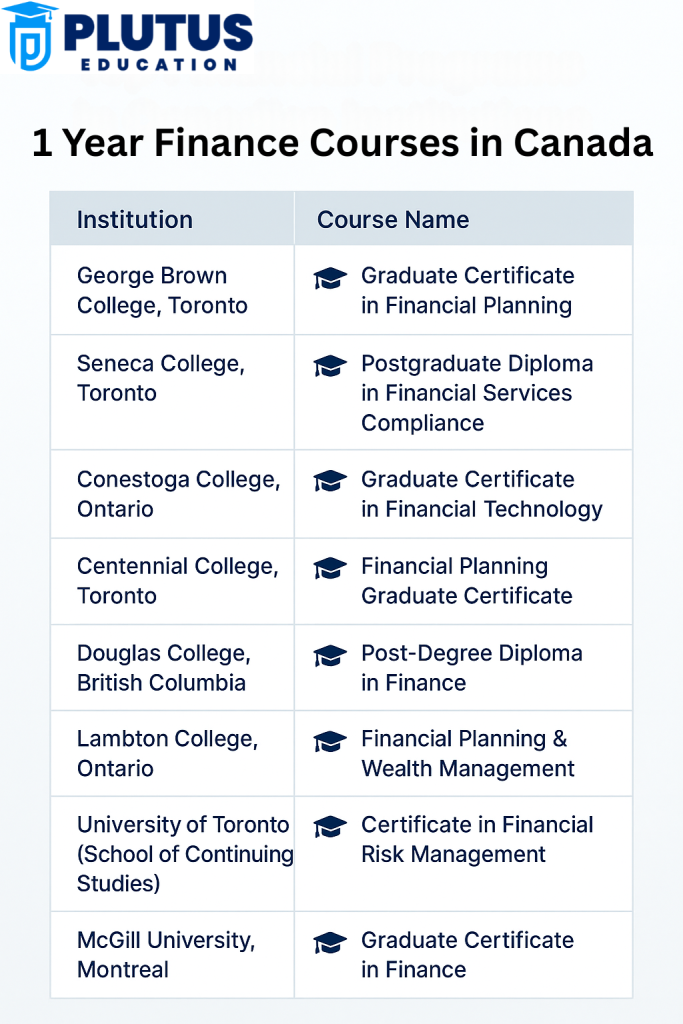Screen dimensions: 683x1024
Task: Click the Plutus Education shield logo icon
Action: click(x=31, y=37)
